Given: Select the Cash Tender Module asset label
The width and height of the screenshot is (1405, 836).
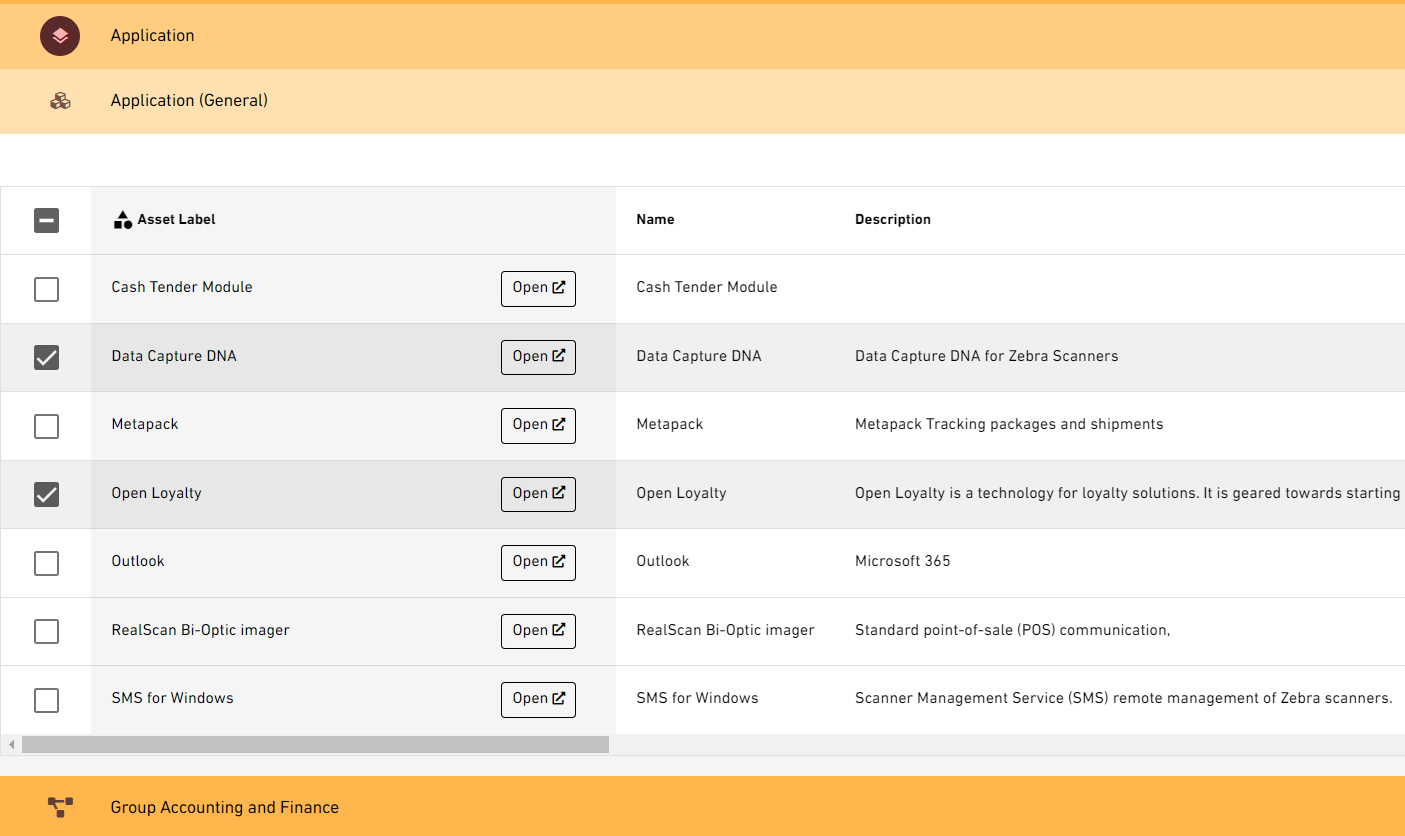Looking at the screenshot, I should click(x=182, y=287).
